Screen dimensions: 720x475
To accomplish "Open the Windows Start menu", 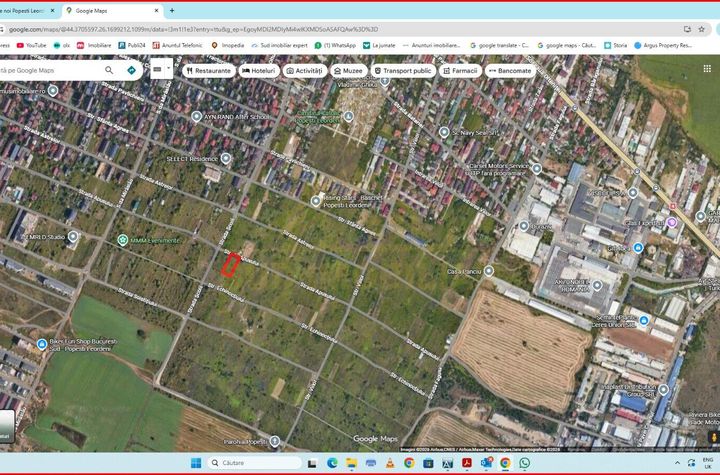I will tap(196, 463).
